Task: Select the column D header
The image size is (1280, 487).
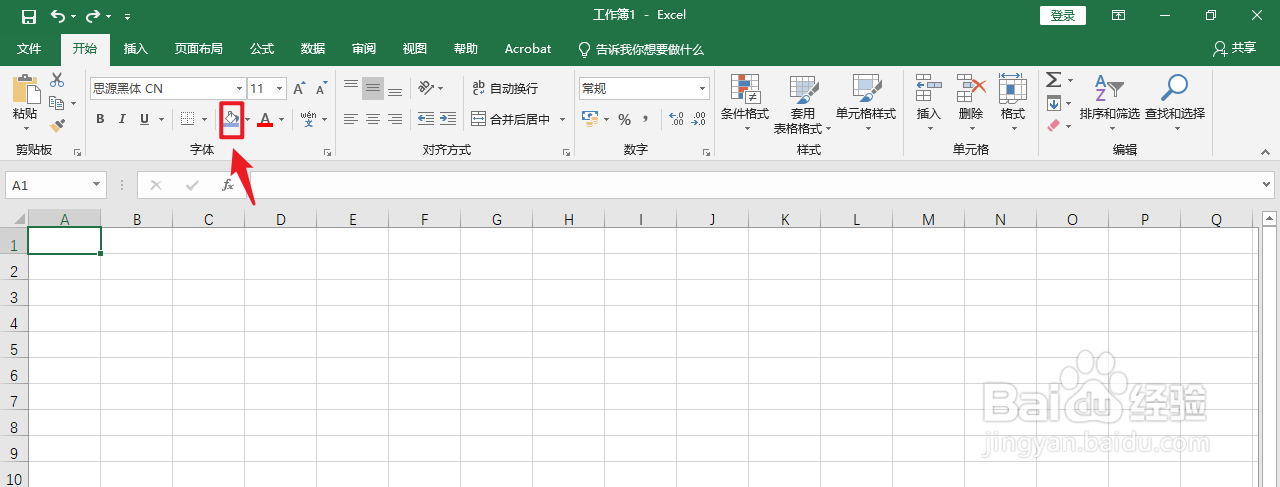Action: [x=280, y=219]
